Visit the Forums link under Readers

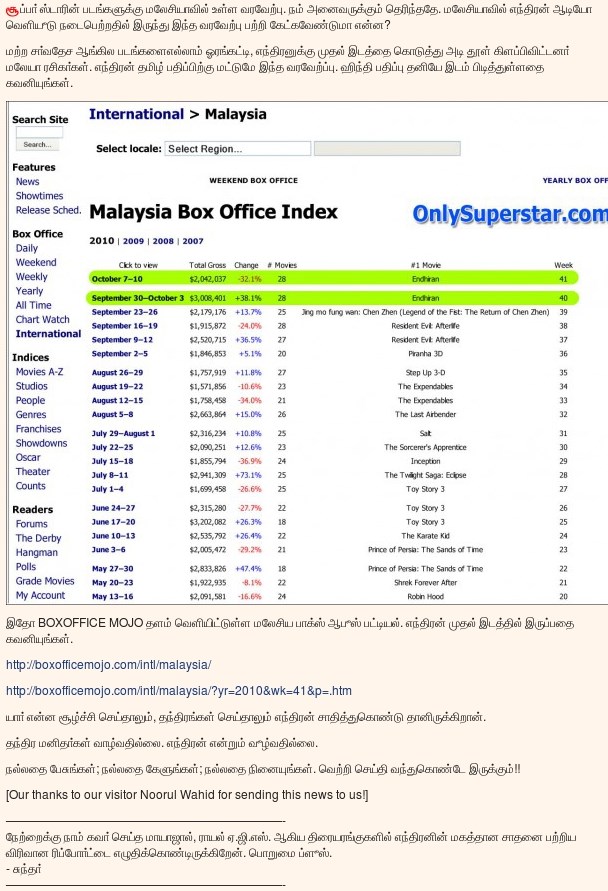coord(31,524)
